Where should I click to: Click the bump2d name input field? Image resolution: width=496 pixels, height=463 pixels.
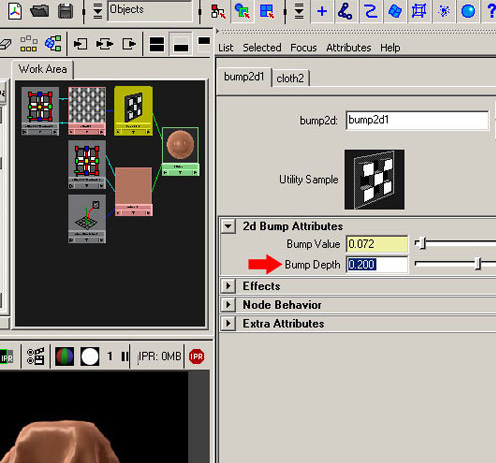point(417,120)
